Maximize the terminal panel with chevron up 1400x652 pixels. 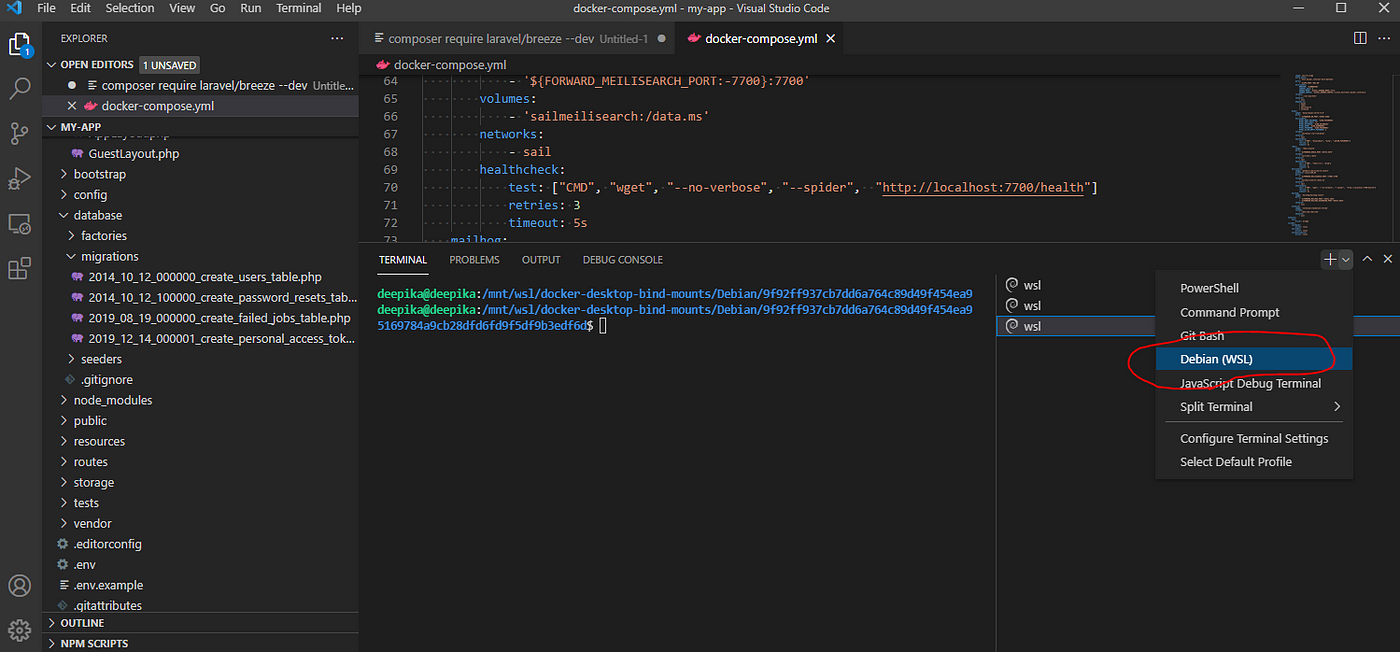click(1367, 259)
